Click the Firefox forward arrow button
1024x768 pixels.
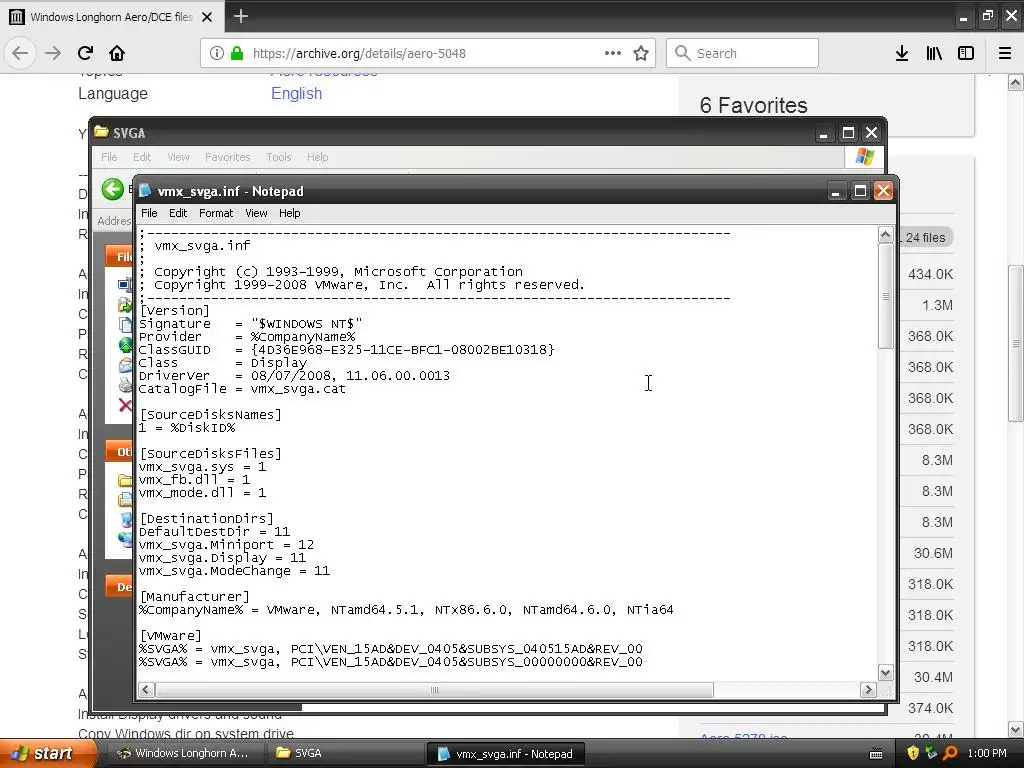53,53
